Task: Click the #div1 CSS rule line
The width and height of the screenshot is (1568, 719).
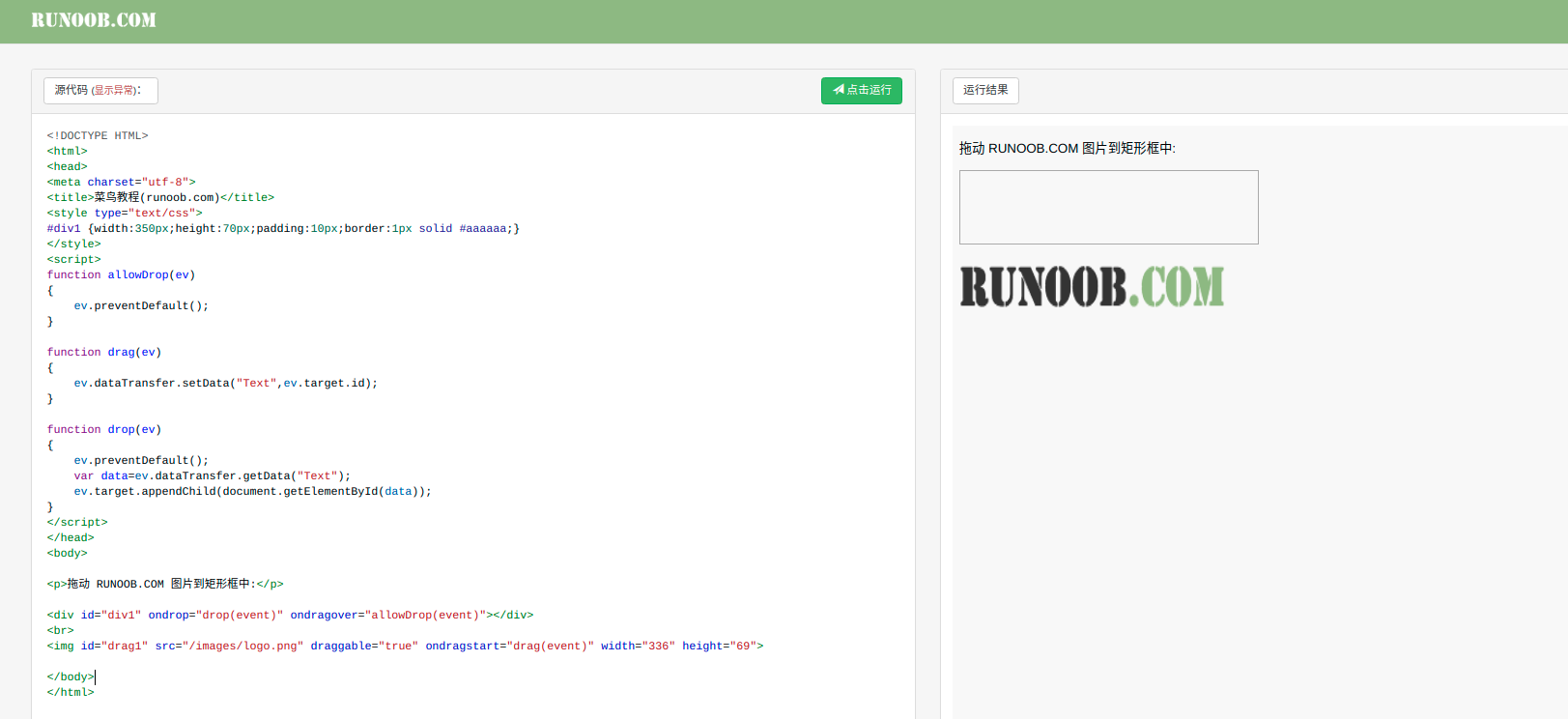Action: pos(283,228)
